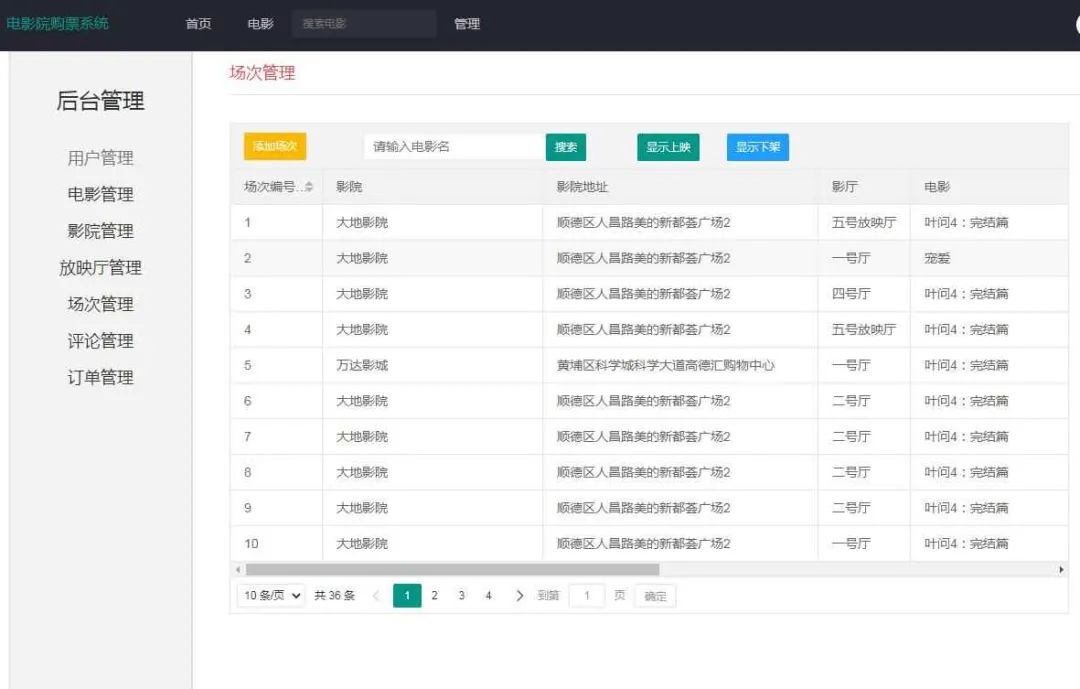The image size is (1080, 689).
Task: Confirm page jump with 确定 button
Action: [655, 595]
